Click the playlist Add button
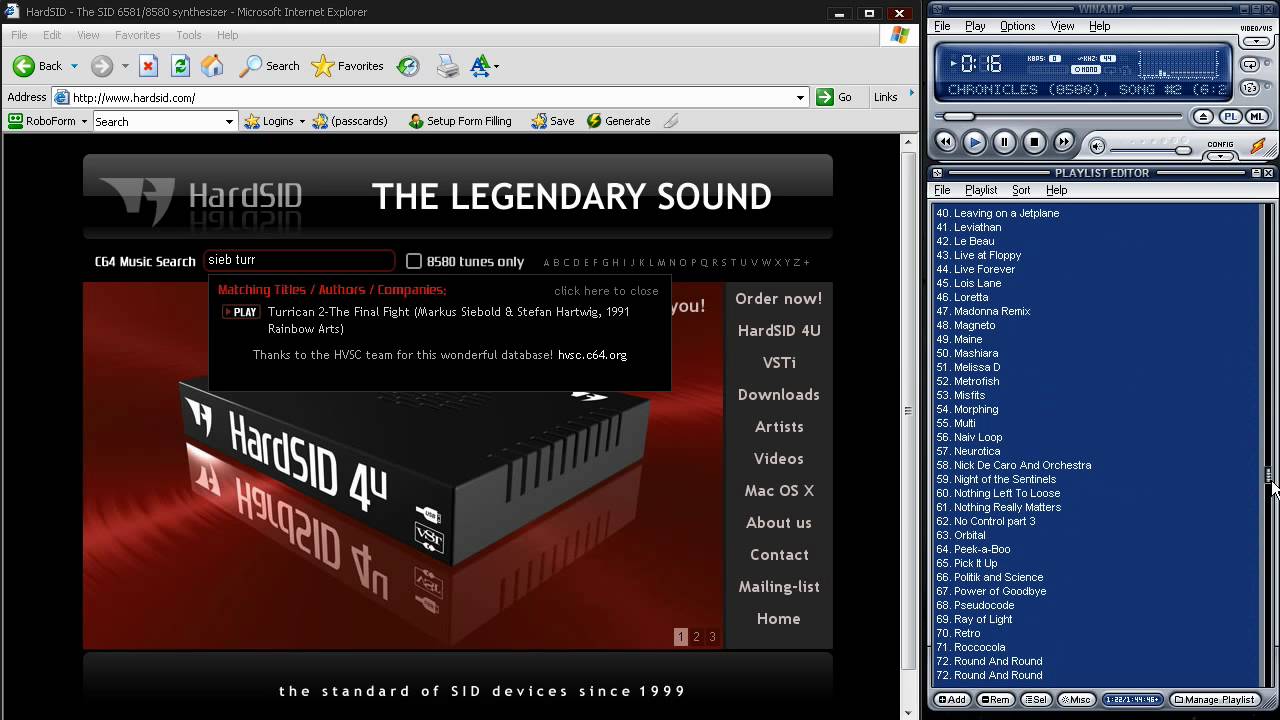This screenshot has height=720, width=1280. click(951, 700)
